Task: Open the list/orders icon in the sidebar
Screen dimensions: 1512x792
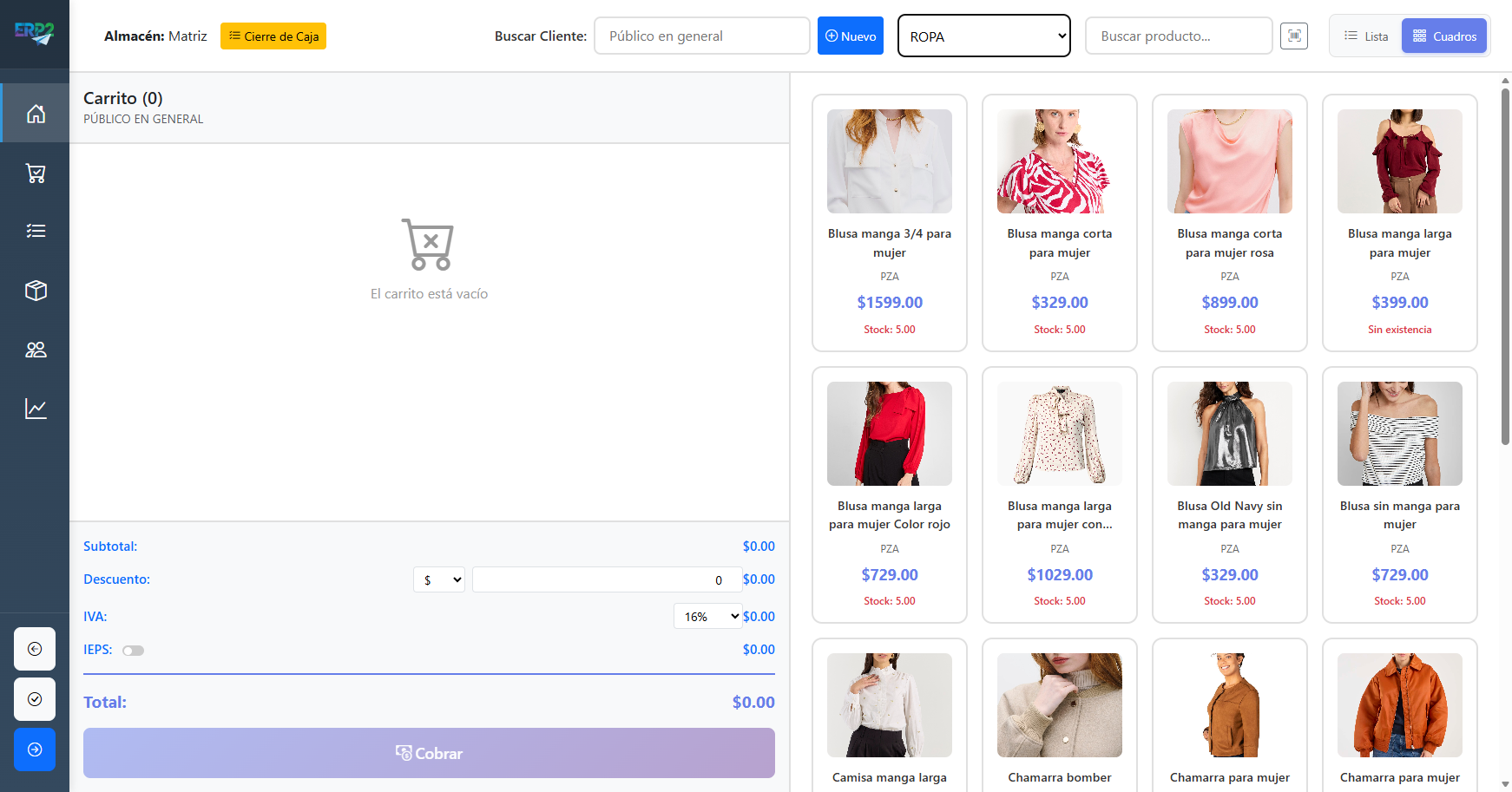Action: click(35, 231)
